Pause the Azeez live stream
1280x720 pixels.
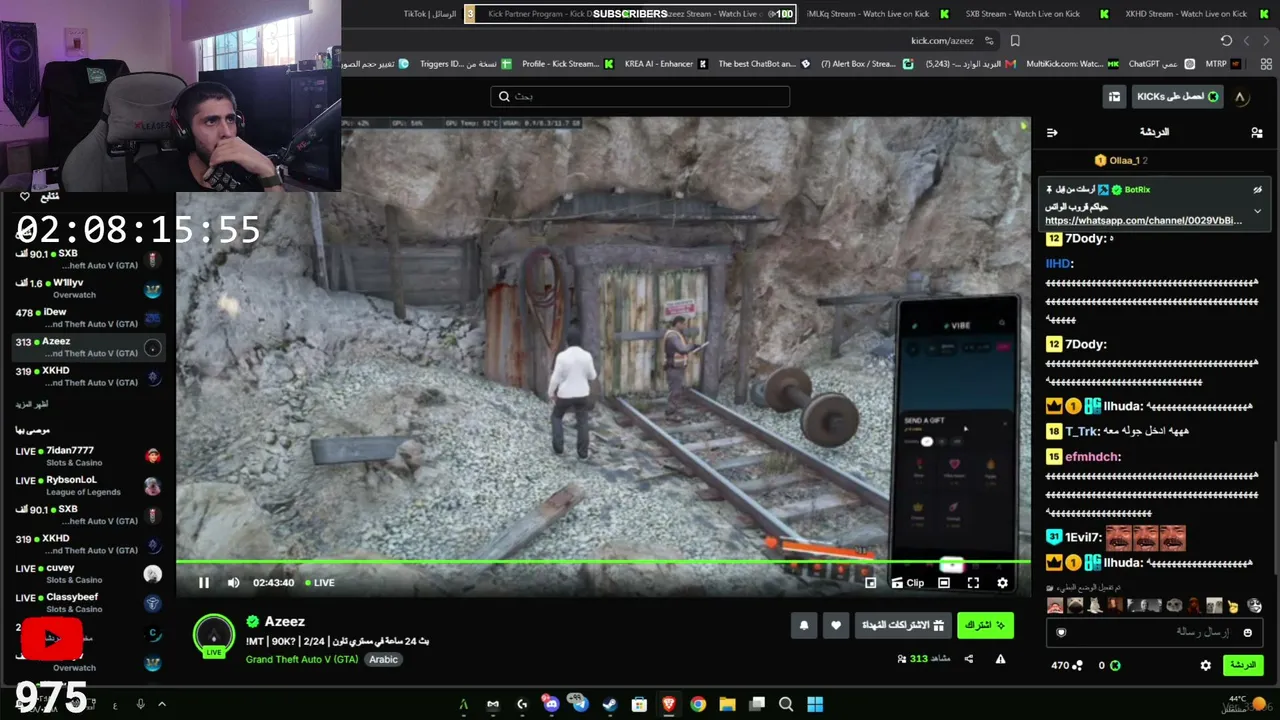(204, 583)
